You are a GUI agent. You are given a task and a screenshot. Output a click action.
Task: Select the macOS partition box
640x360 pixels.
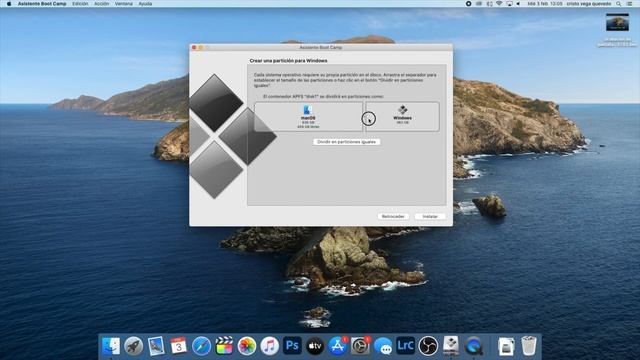(x=308, y=117)
